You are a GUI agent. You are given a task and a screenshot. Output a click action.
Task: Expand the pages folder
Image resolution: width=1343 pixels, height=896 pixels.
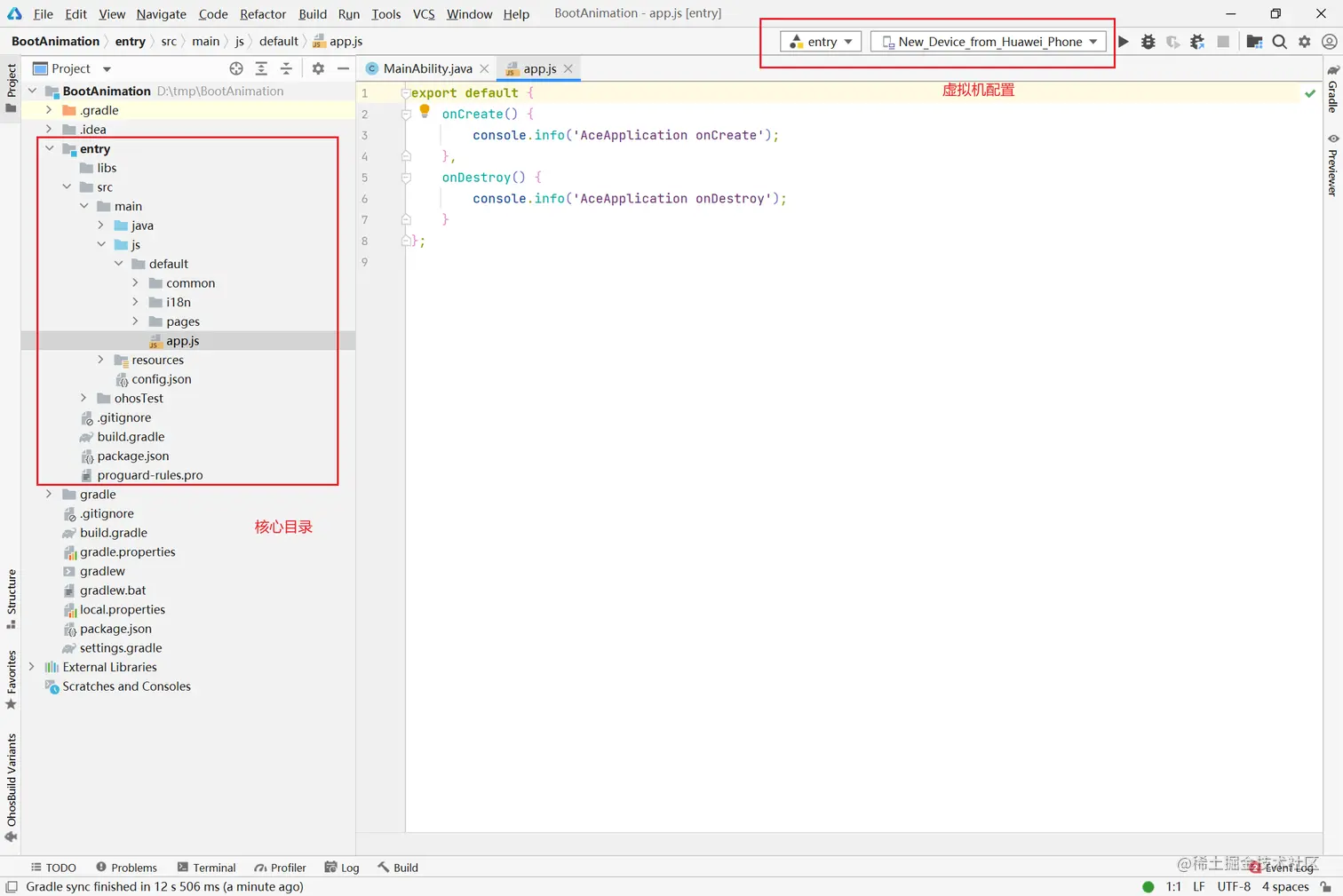coord(136,321)
